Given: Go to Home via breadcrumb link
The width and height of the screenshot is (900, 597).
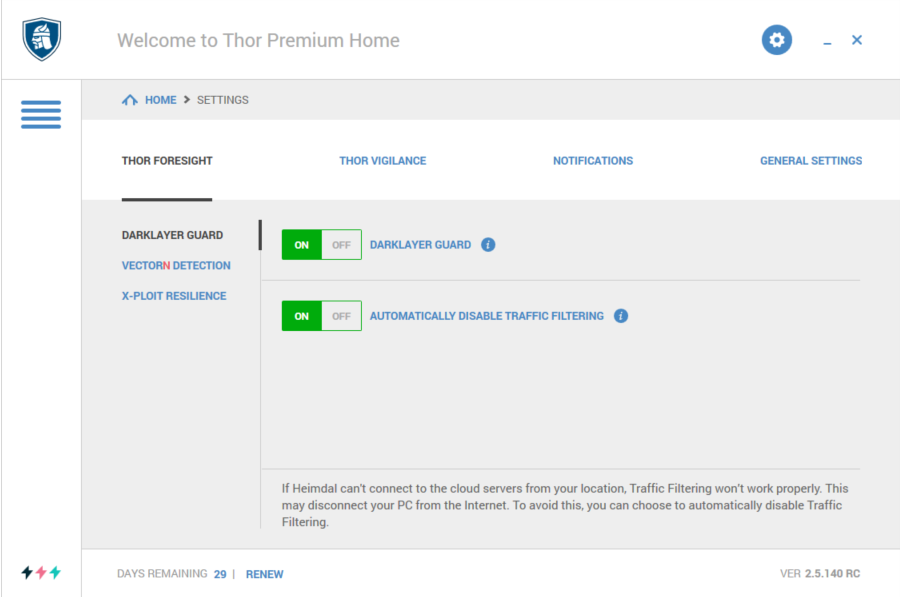Looking at the screenshot, I should [161, 100].
